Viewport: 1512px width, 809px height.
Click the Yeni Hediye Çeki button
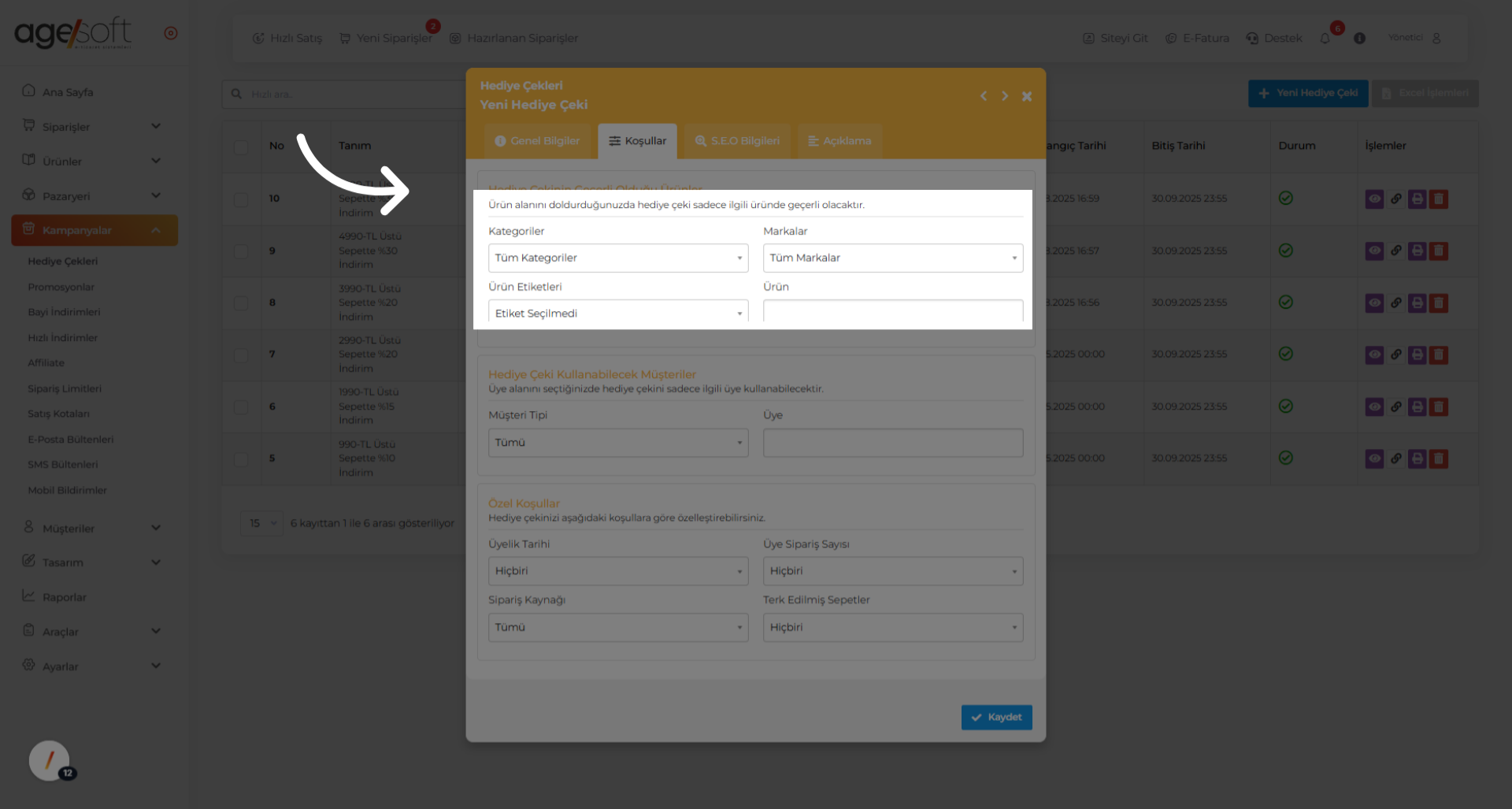pos(1307,93)
